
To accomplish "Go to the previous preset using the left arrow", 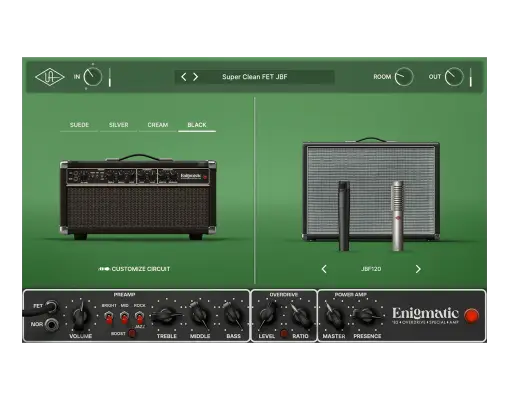I will [x=184, y=77].
